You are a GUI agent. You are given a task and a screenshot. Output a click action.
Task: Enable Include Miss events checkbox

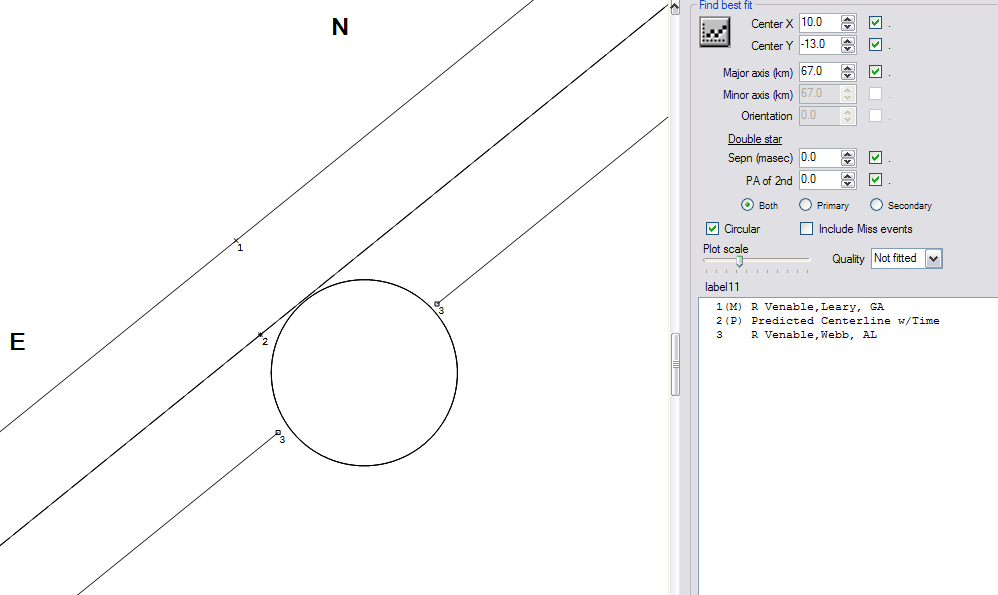click(806, 228)
